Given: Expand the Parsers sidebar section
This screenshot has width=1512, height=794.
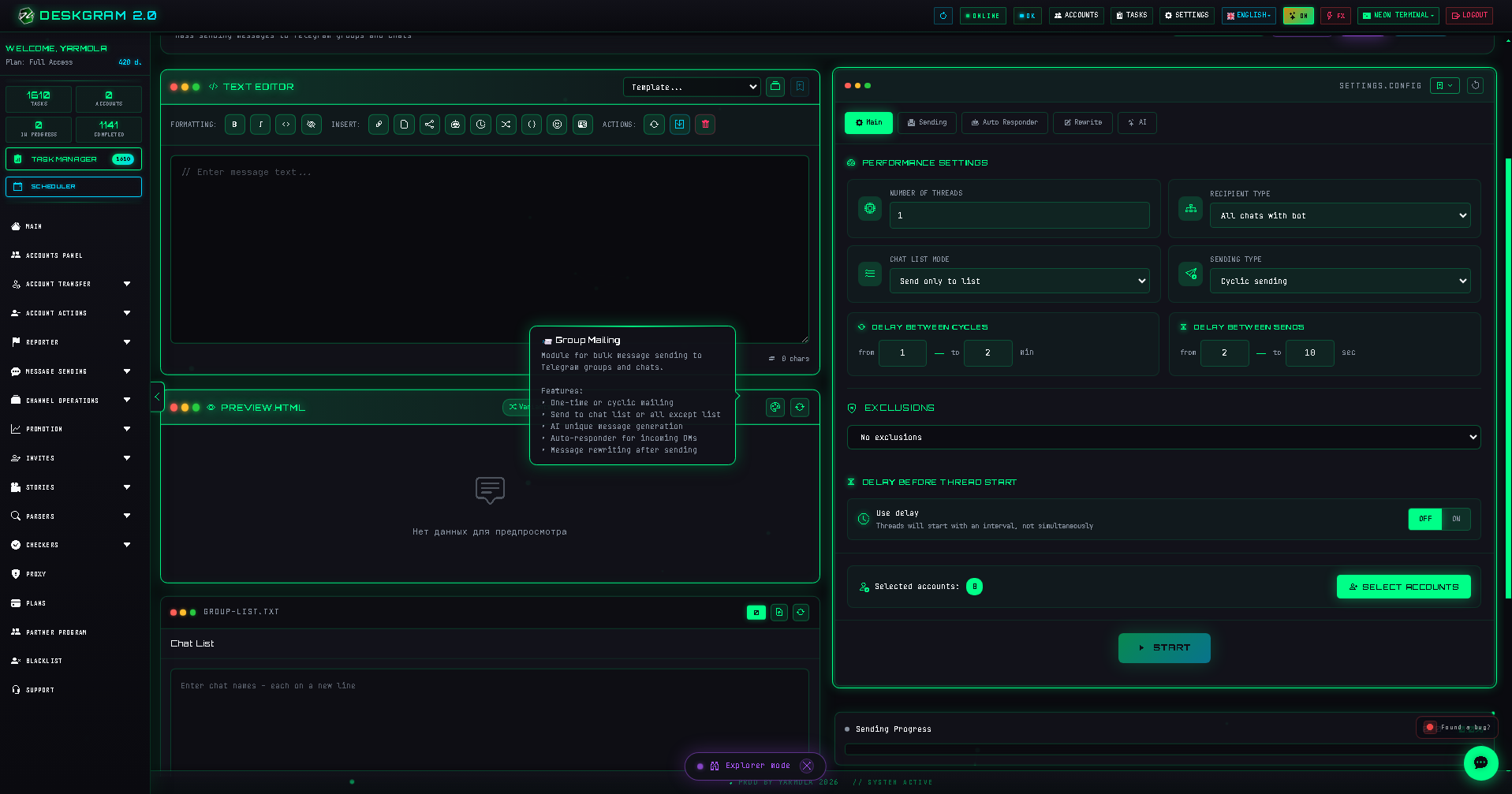Looking at the screenshot, I should (x=71, y=516).
